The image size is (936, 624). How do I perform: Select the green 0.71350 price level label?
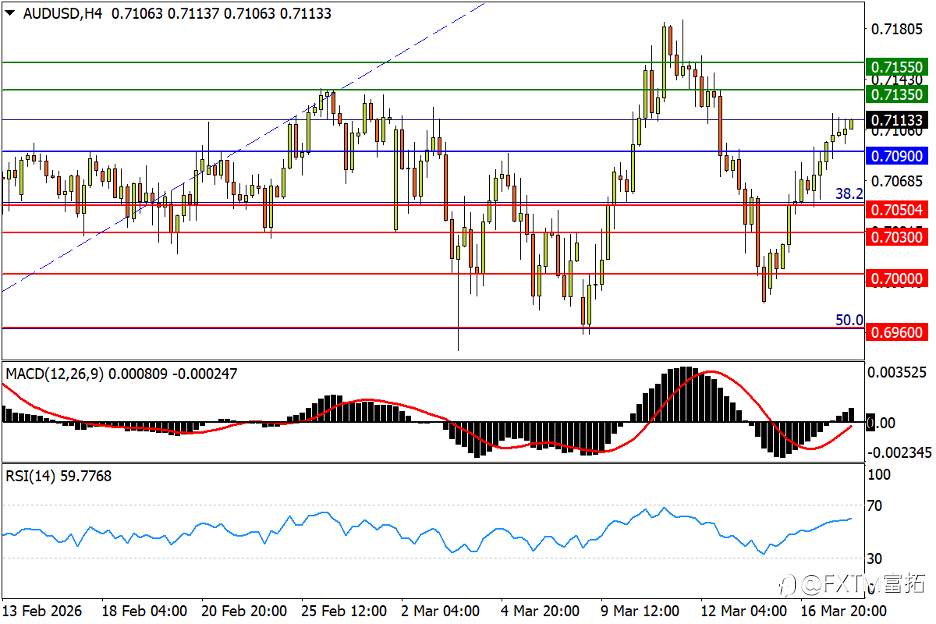(896, 94)
